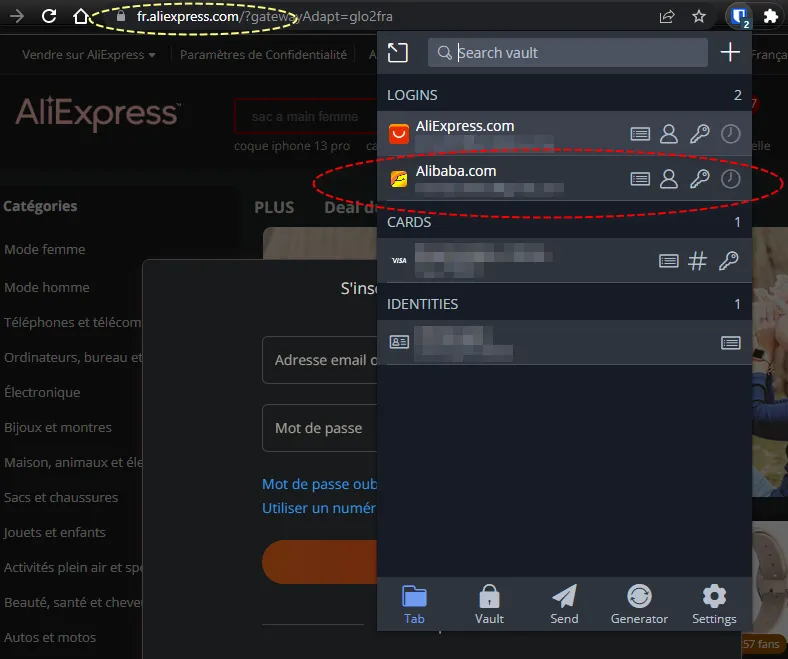788x659 pixels.
Task: Click the padlock site info icon
Action: point(121,16)
